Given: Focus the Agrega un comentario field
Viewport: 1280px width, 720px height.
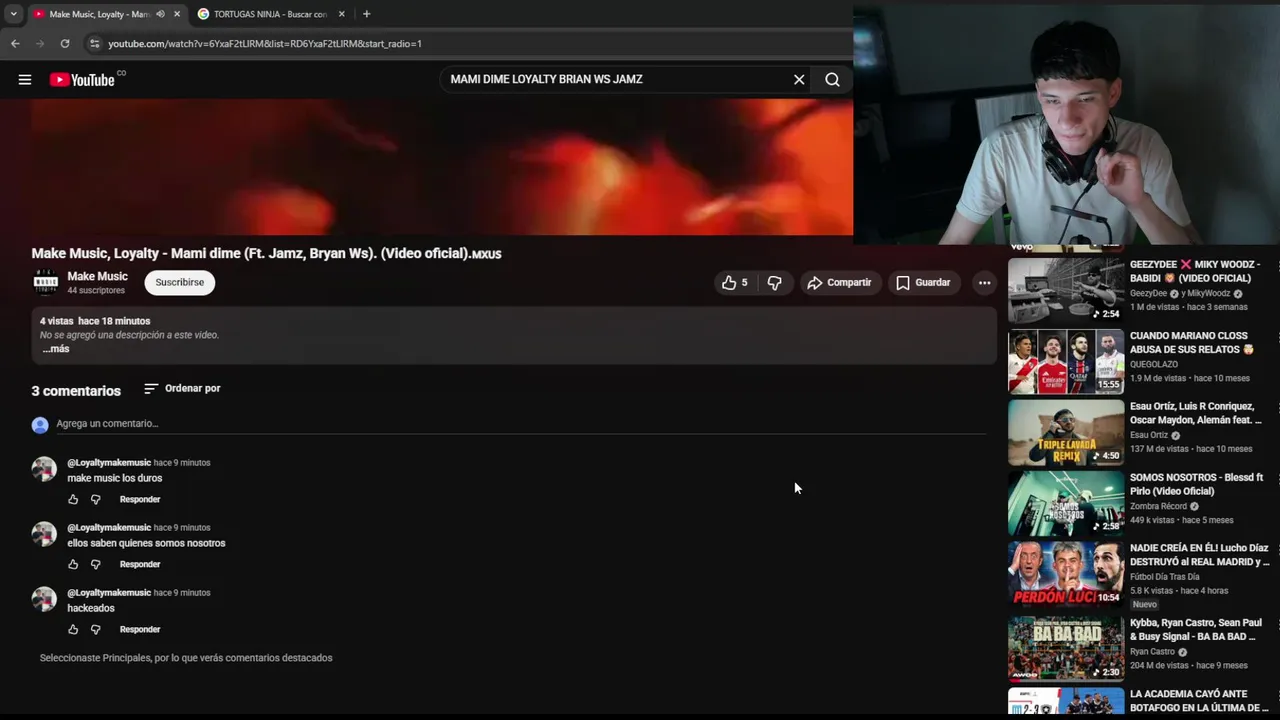Looking at the screenshot, I should [520, 424].
